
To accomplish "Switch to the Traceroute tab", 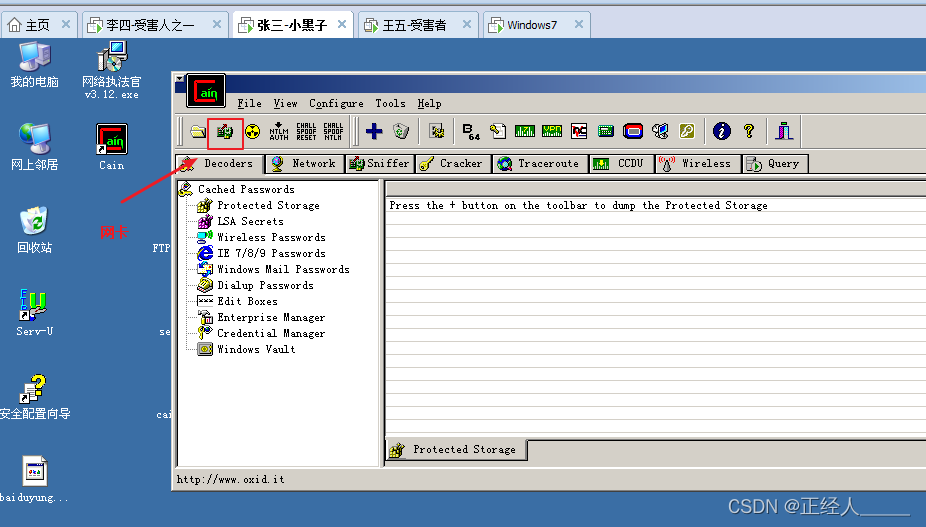I will (x=540, y=164).
